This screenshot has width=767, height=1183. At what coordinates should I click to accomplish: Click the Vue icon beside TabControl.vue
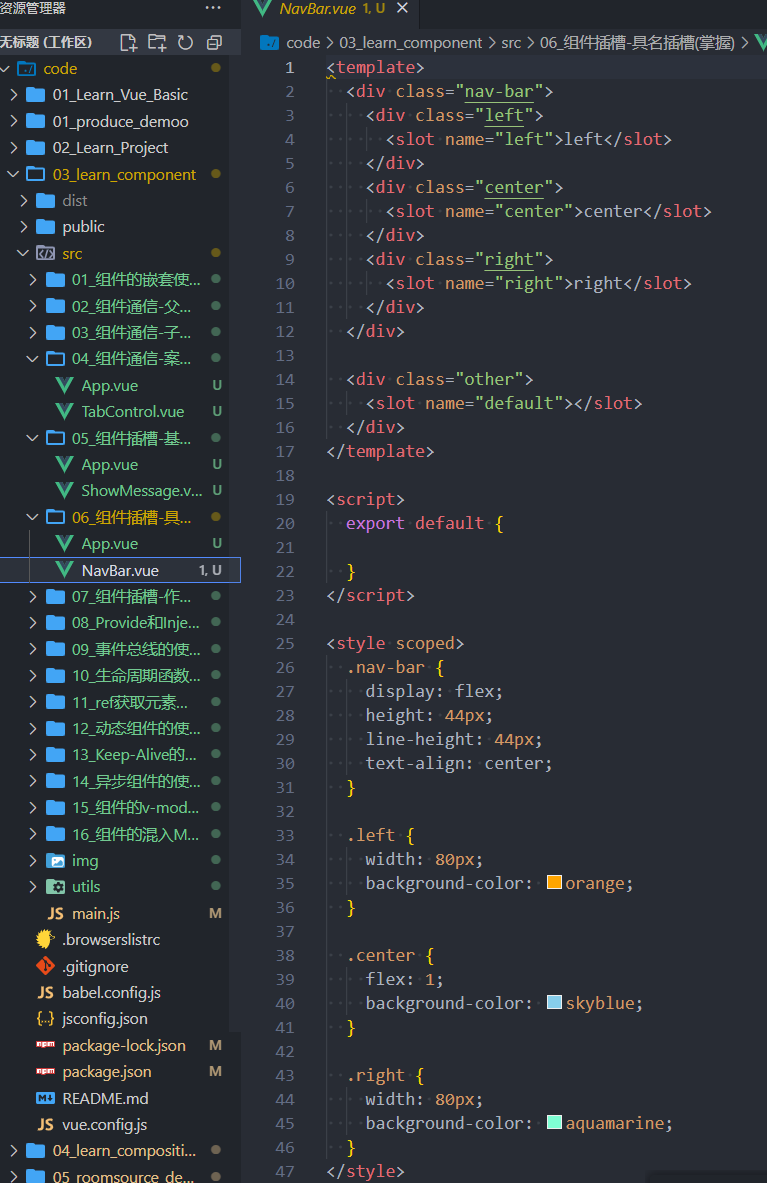(64, 411)
